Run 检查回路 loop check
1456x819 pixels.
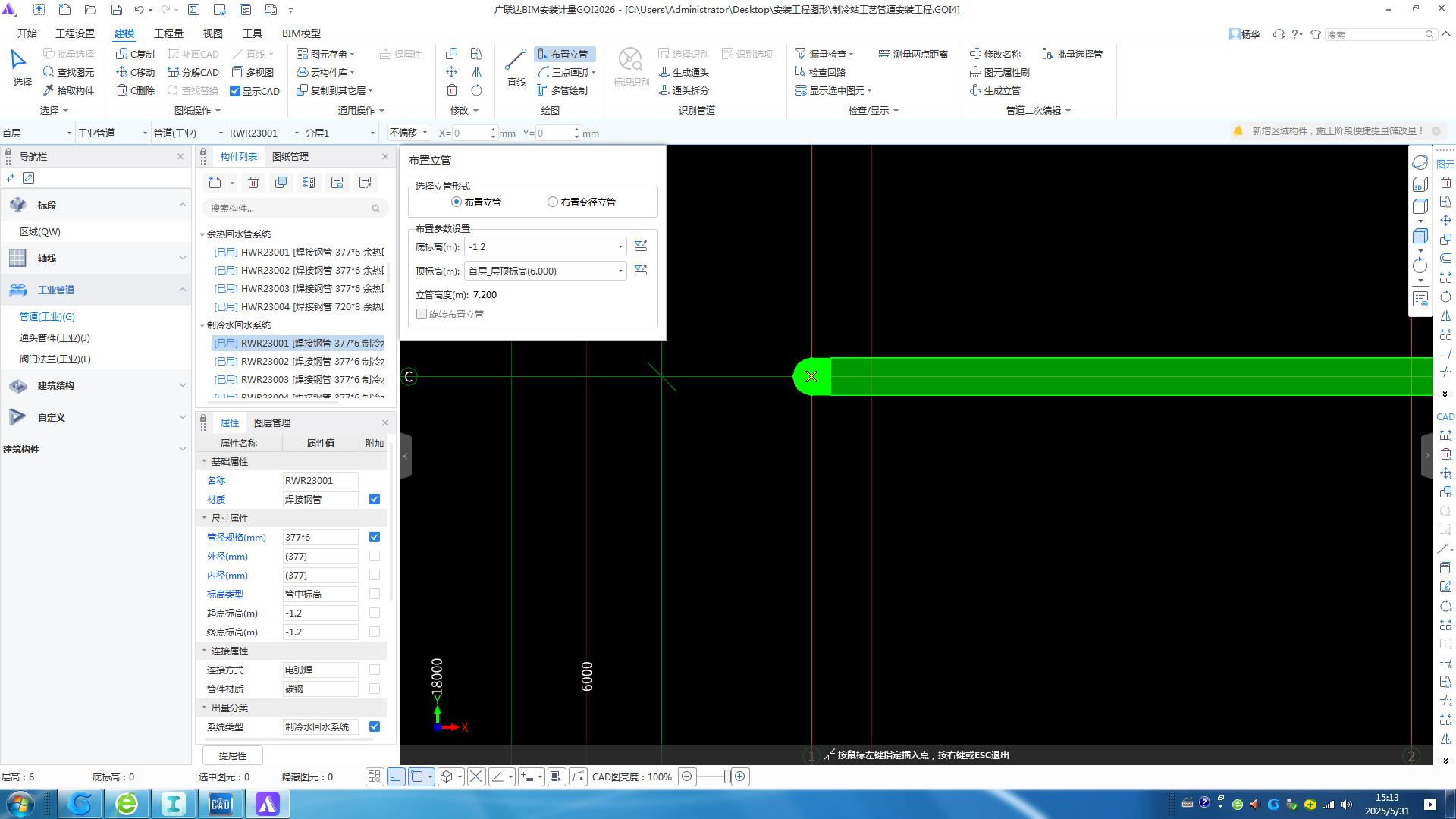tap(821, 72)
